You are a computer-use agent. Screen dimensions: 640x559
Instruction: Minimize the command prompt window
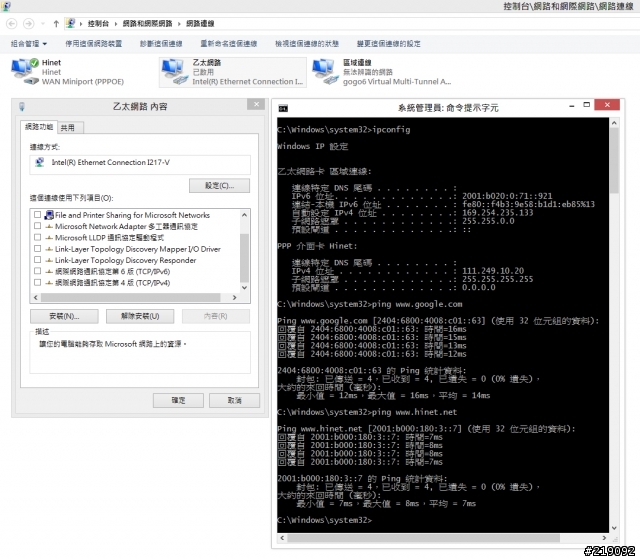pyautogui.click(x=572, y=105)
